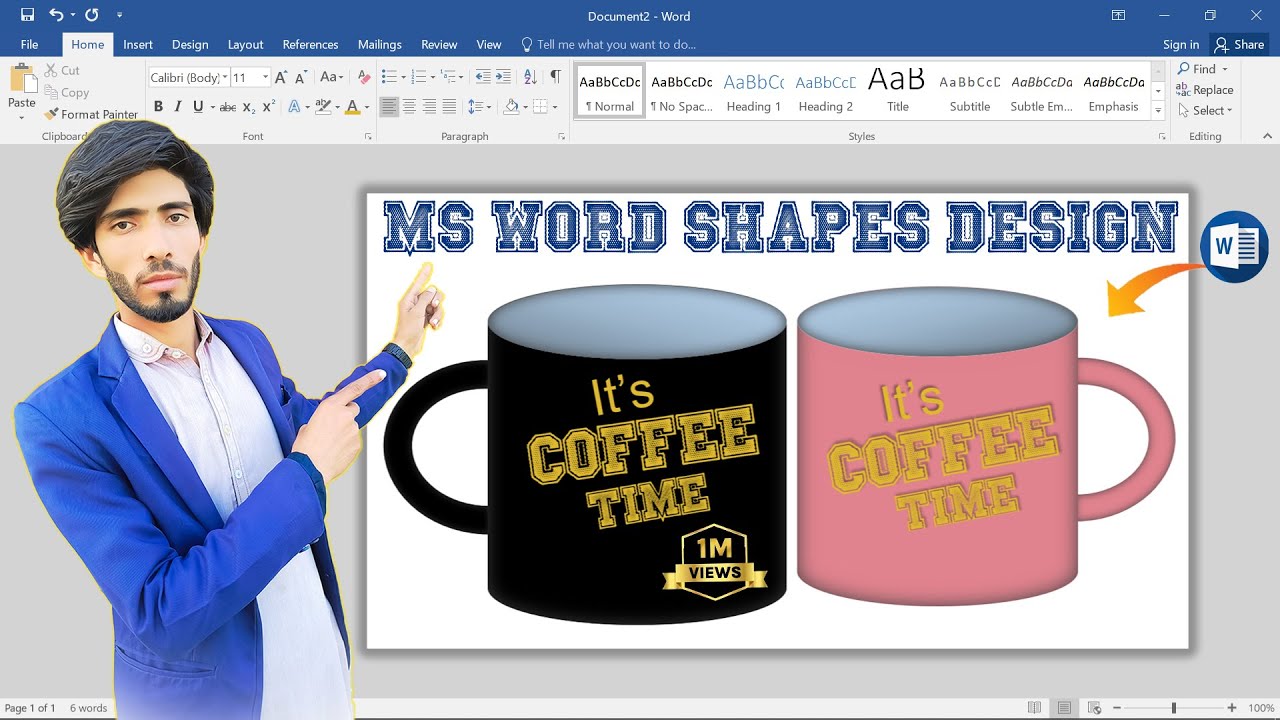Toggle Underline formatting
The width and height of the screenshot is (1280, 720).
(198, 107)
